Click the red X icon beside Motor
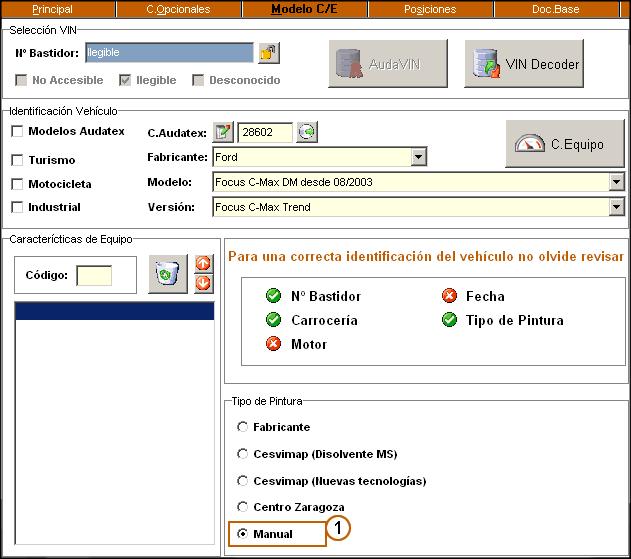This screenshot has height=559, width=631. click(273, 344)
